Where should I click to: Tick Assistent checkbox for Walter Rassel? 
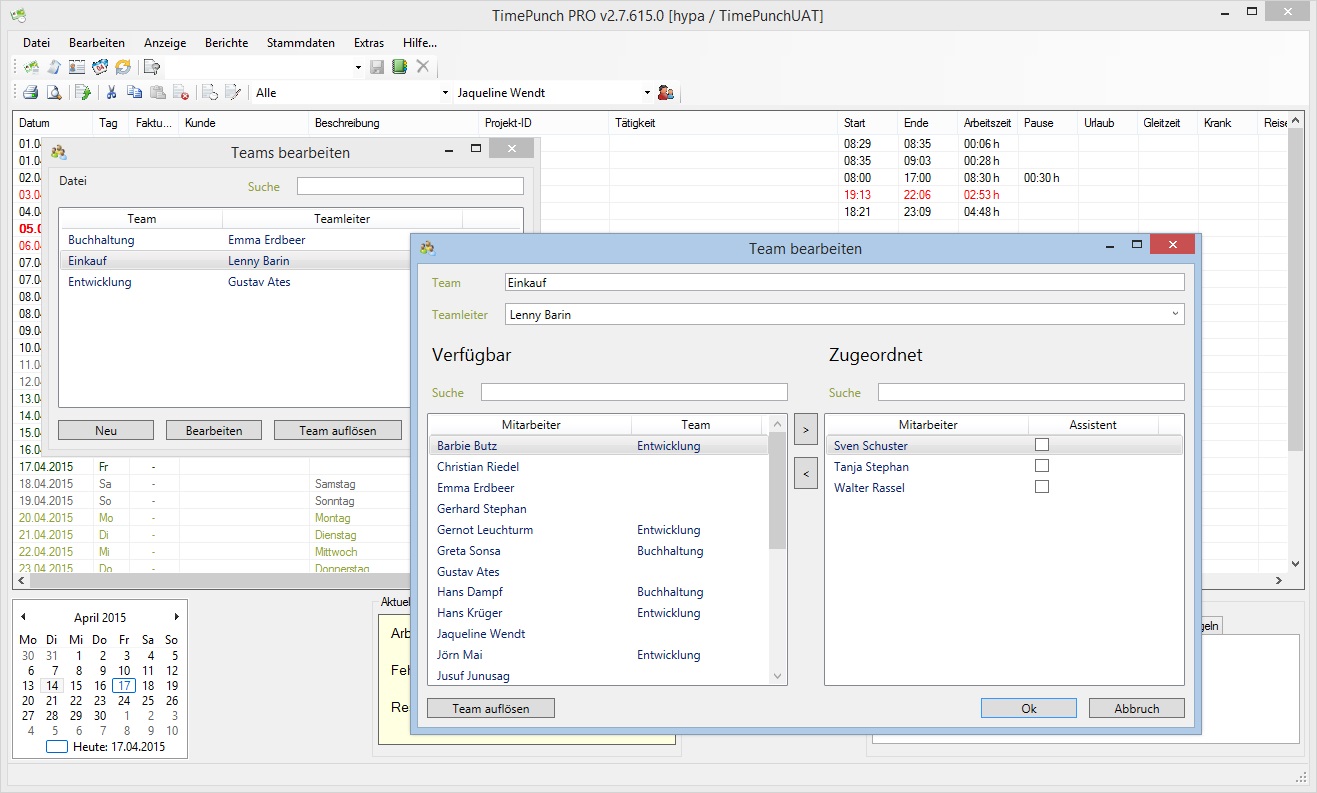pyautogui.click(x=1041, y=487)
